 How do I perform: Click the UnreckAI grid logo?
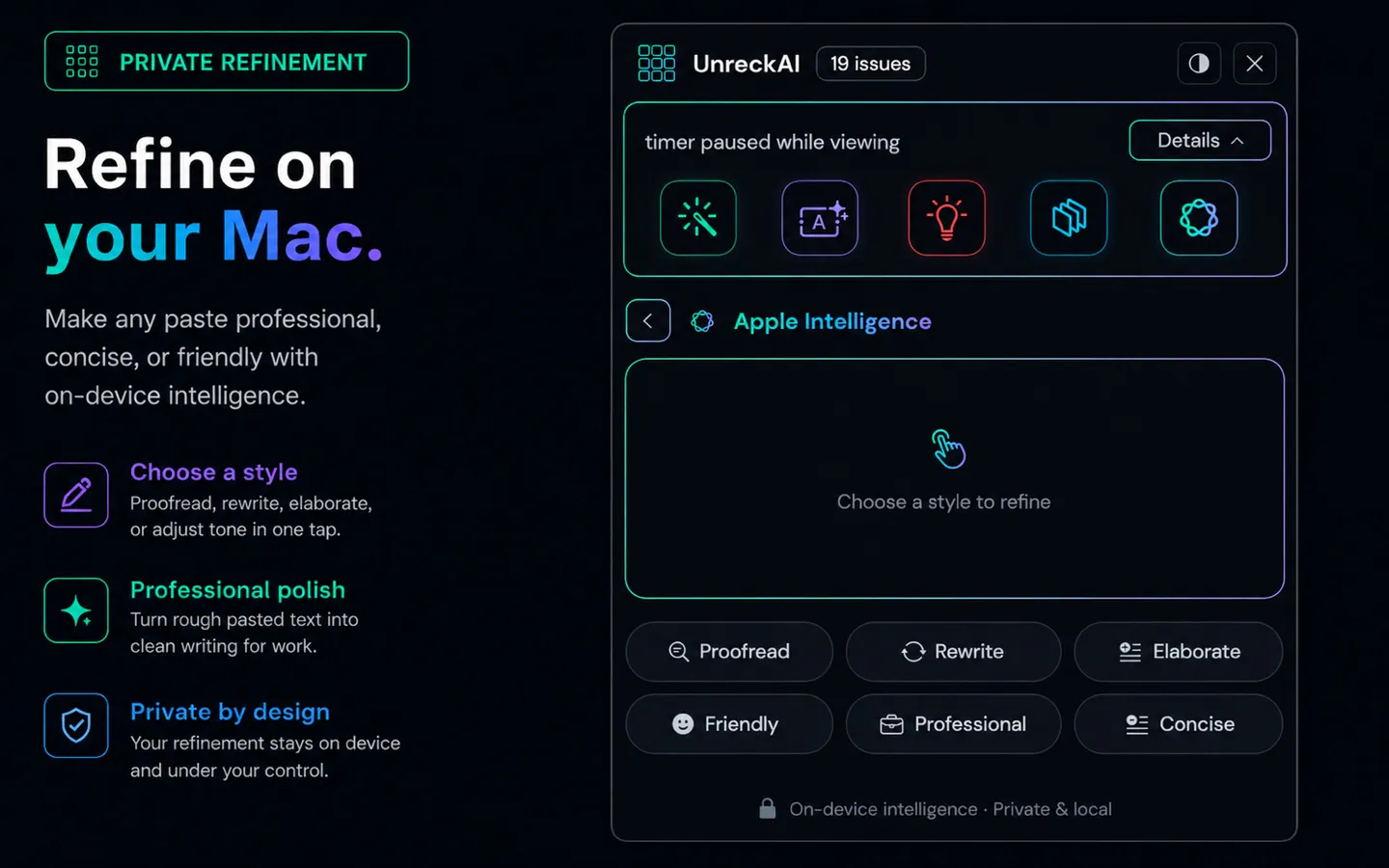click(x=657, y=64)
